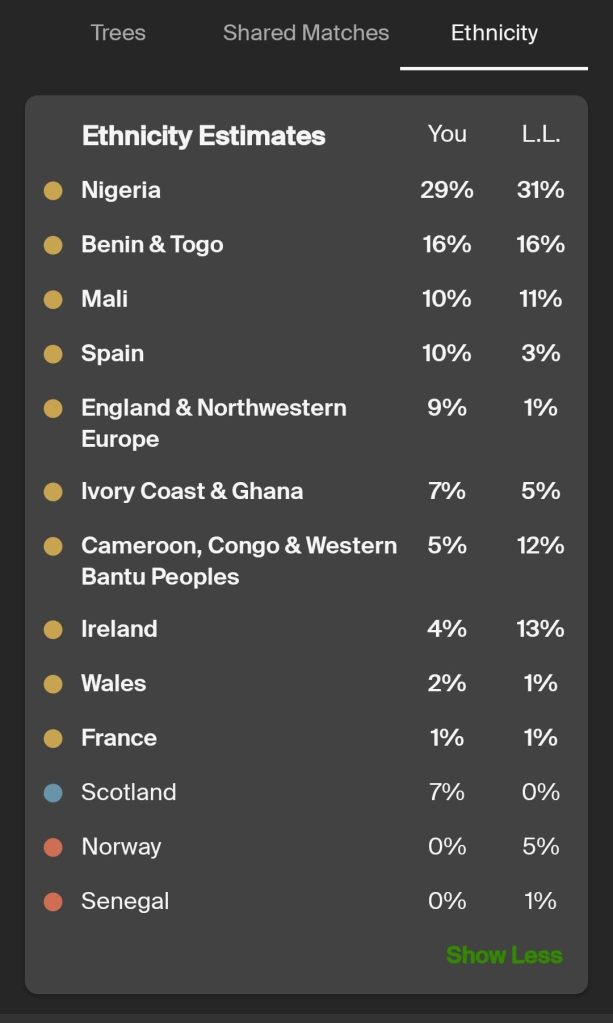Select the France region label
Viewport: 613px width, 1023px height.
(x=119, y=738)
